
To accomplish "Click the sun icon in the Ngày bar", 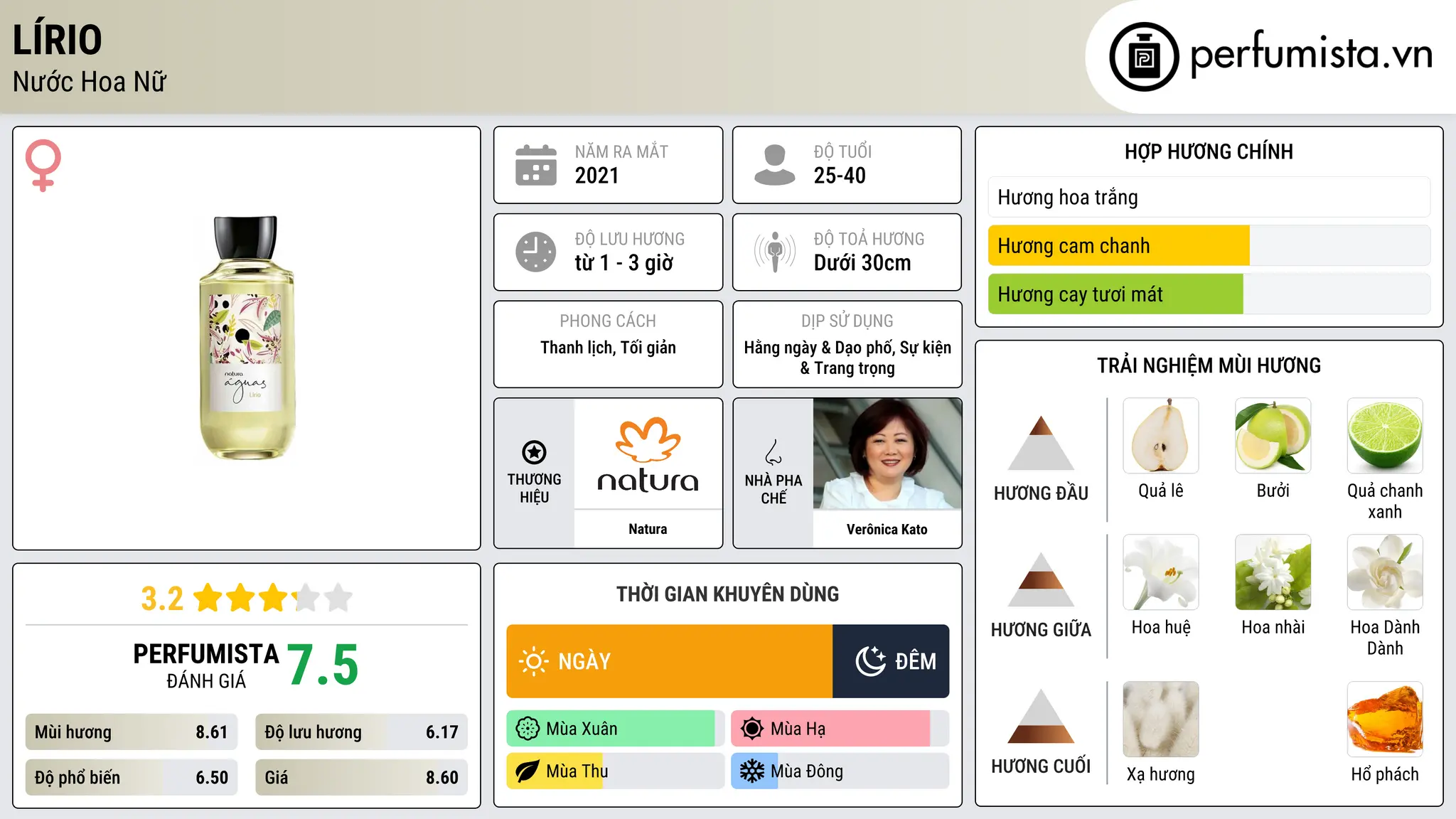I will tap(533, 661).
